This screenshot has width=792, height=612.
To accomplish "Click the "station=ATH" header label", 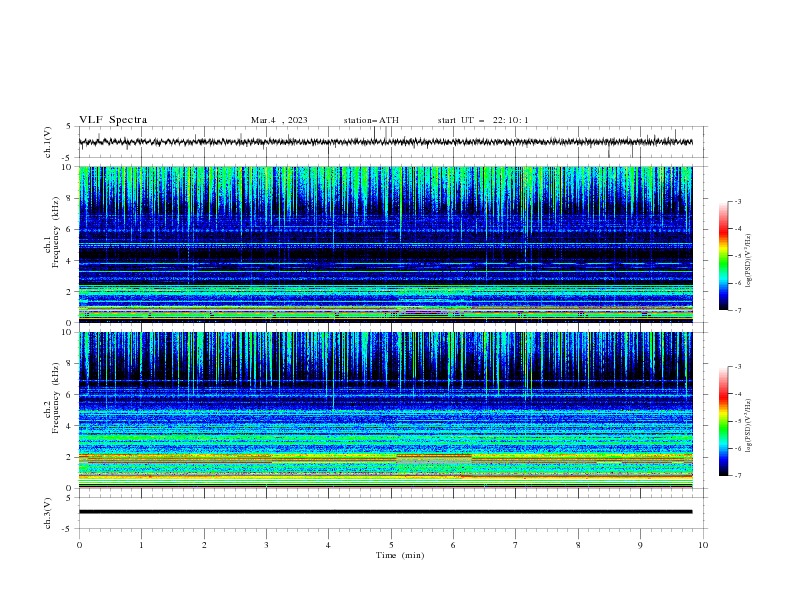I will [371, 120].
